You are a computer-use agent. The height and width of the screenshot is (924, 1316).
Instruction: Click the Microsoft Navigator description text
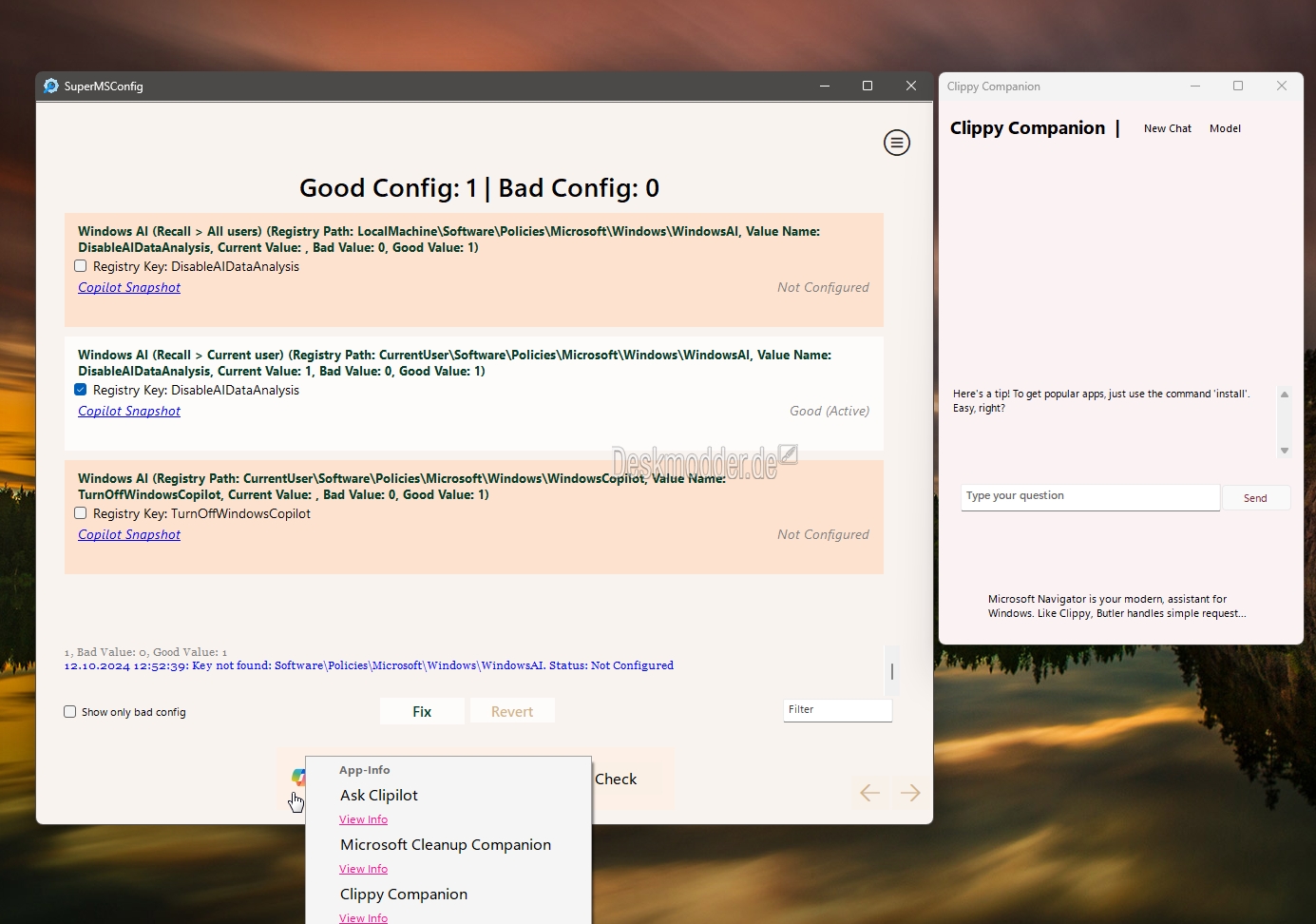pyautogui.click(x=1116, y=606)
